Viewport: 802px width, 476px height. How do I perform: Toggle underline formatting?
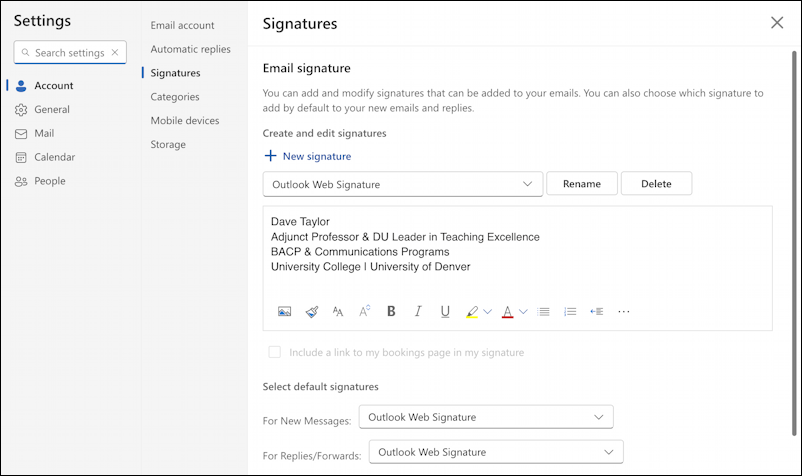pos(445,311)
